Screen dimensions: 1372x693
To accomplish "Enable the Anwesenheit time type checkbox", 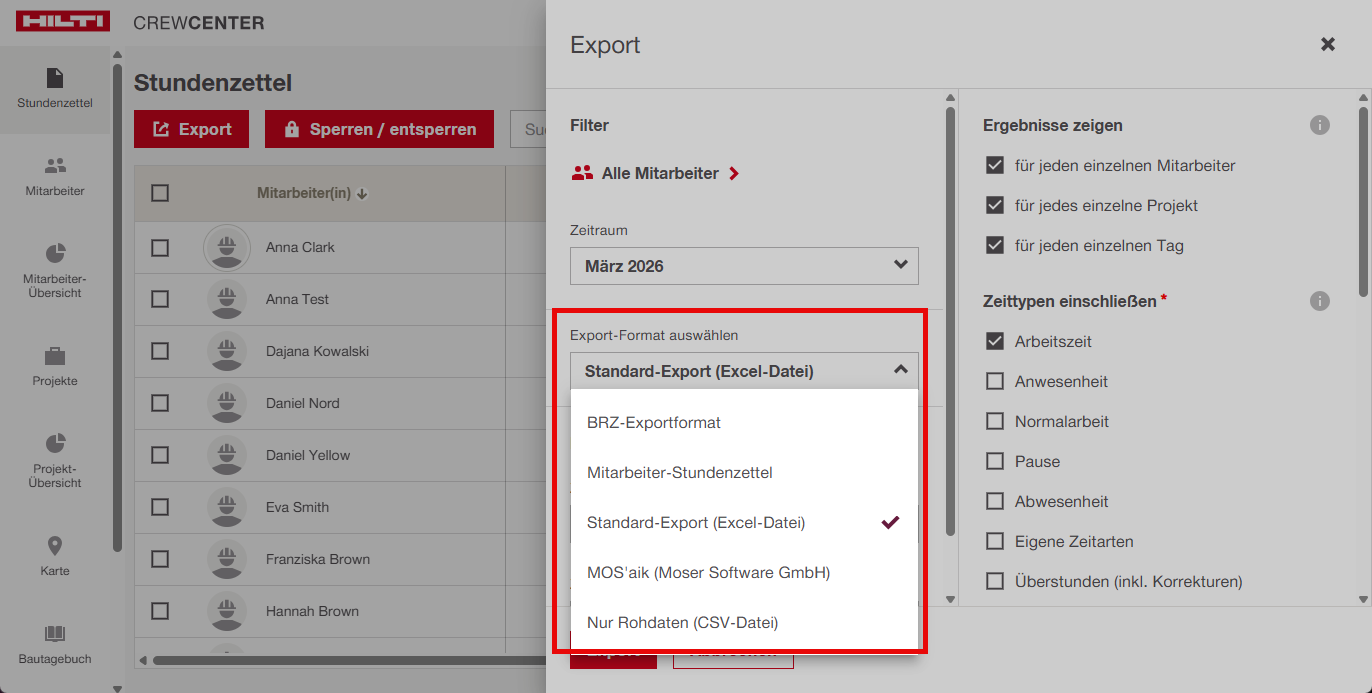I will tap(994, 381).
